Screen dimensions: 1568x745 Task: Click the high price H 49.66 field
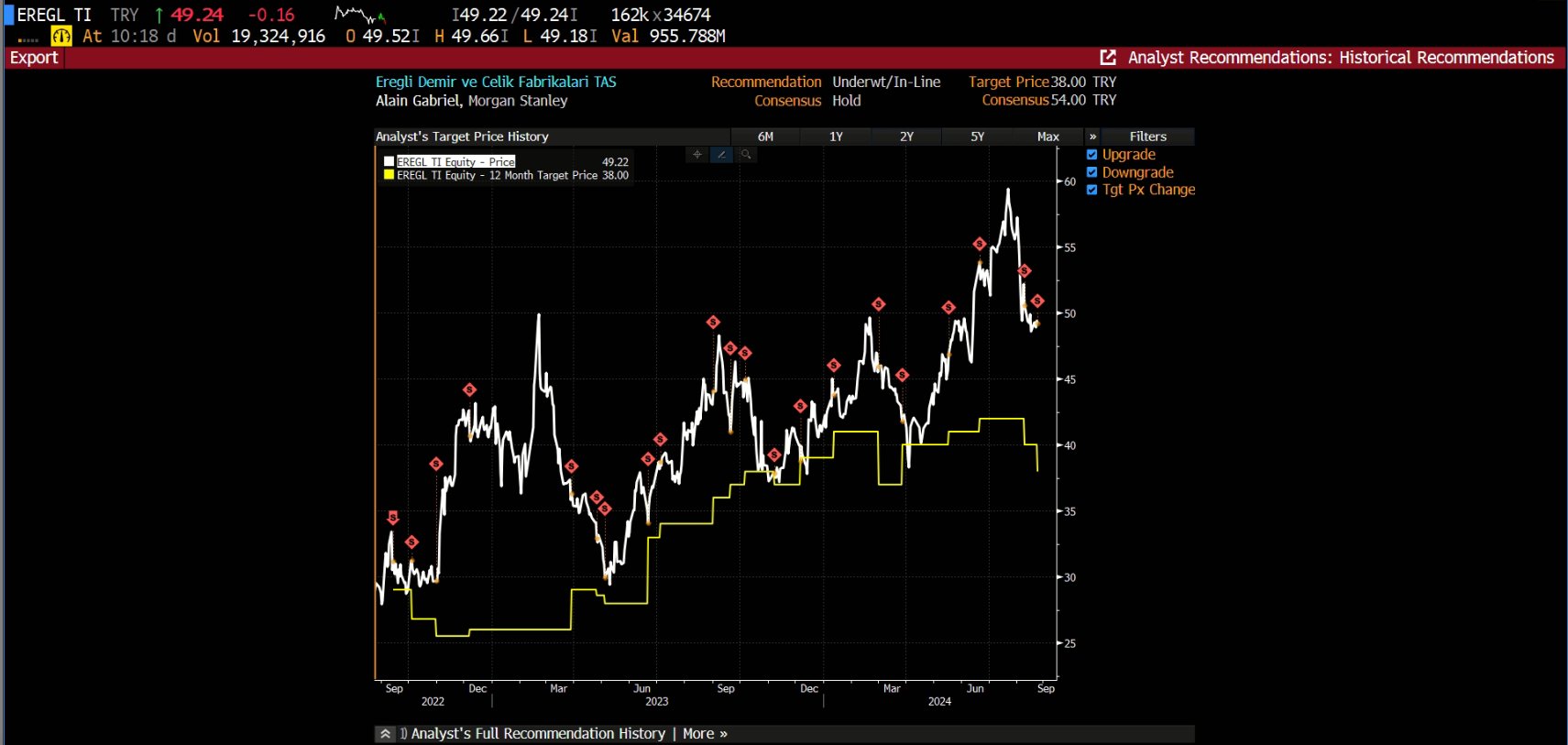(471, 37)
